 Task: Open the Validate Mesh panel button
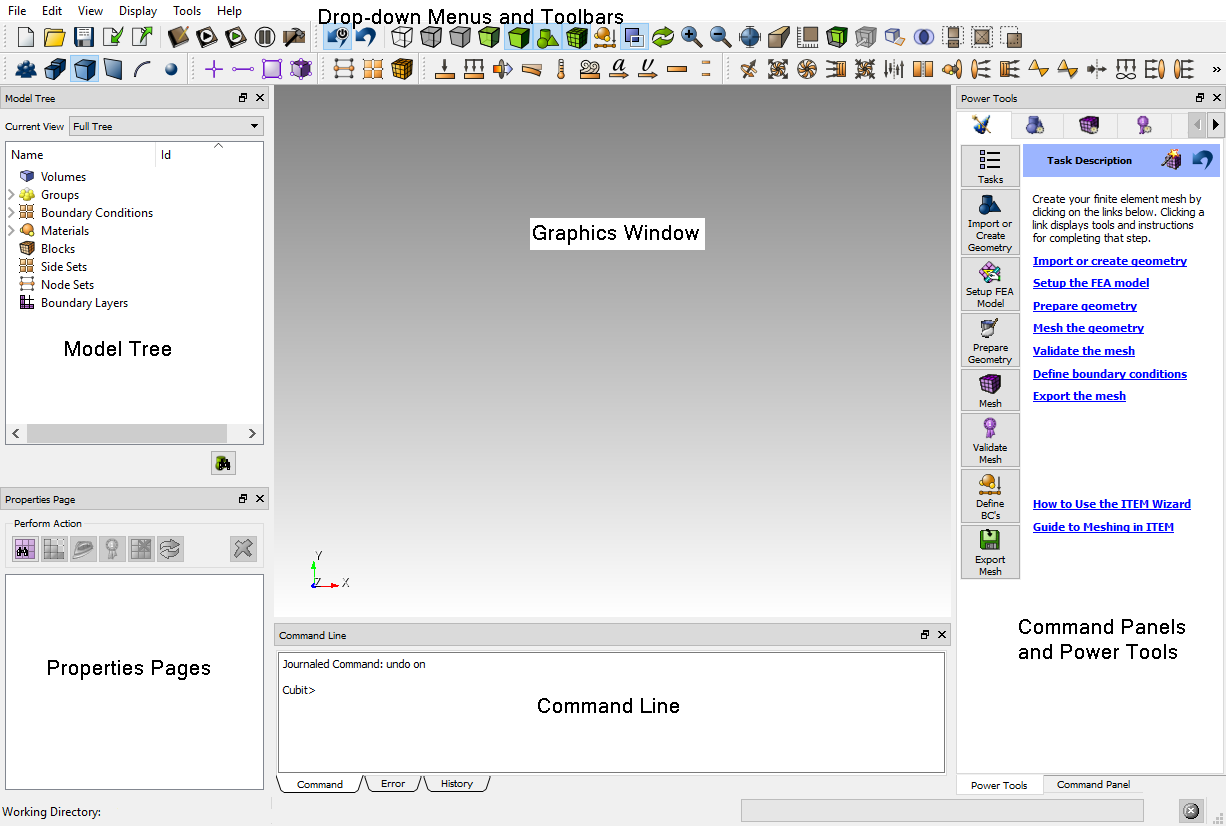(990, 440)
